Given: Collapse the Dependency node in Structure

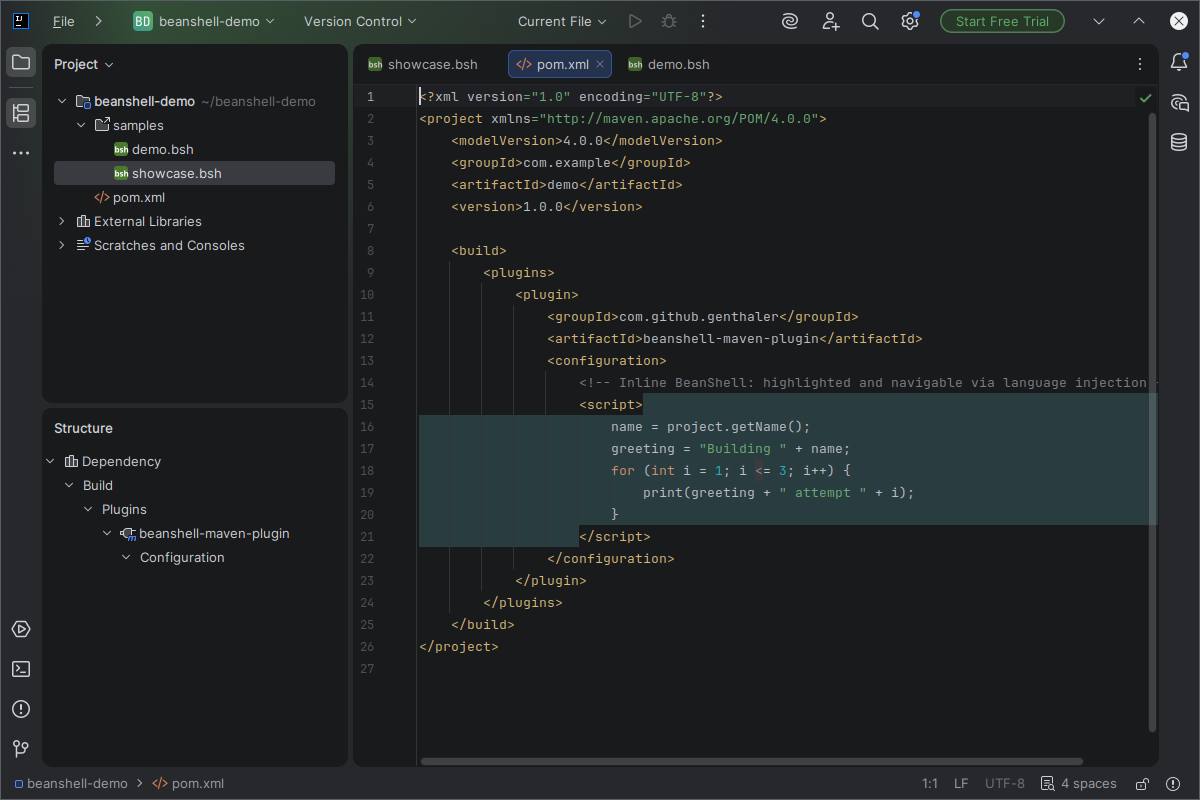Looking at the screenshot, I should (50, 461).
